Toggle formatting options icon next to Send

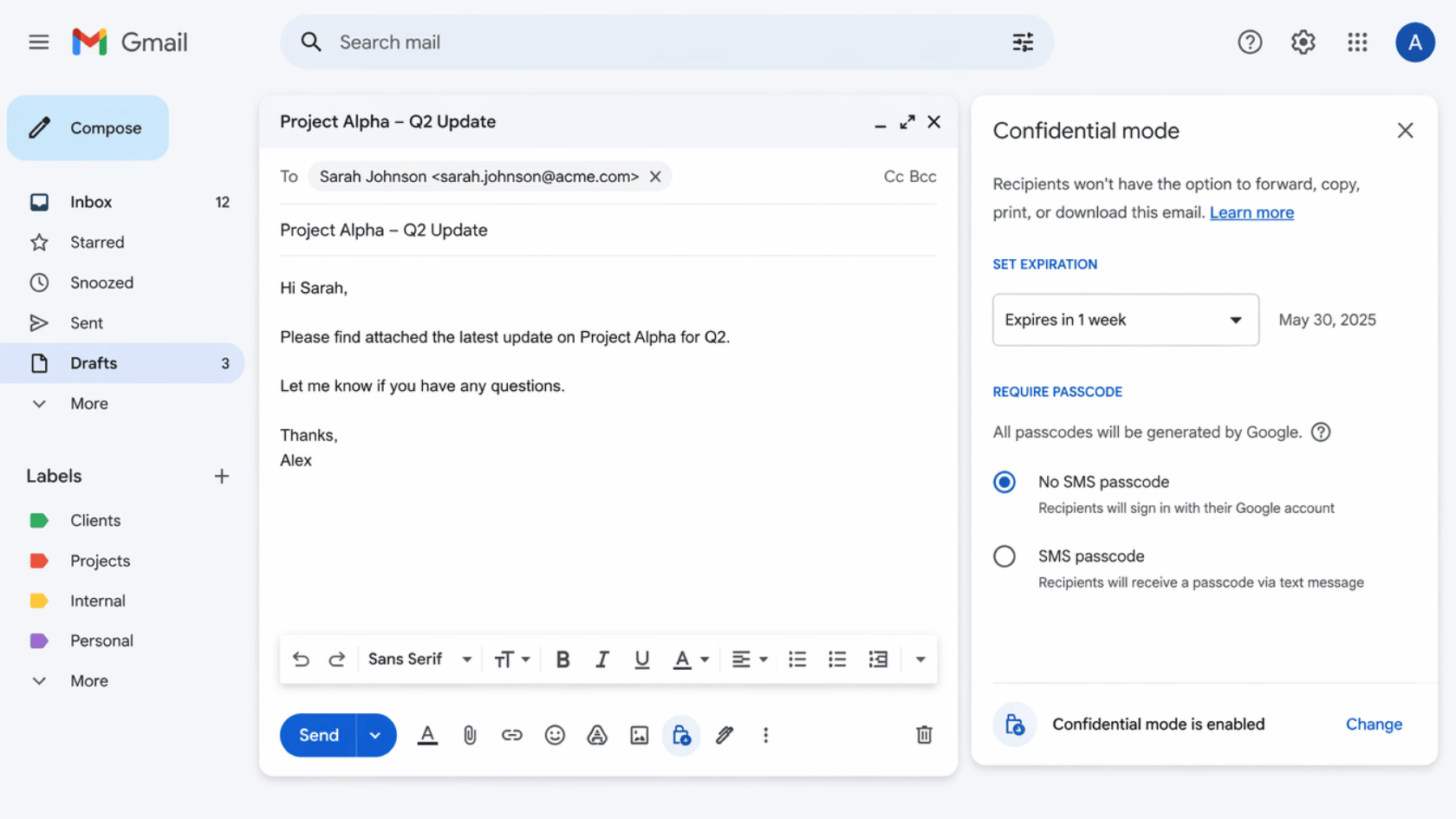coord(427,735)
